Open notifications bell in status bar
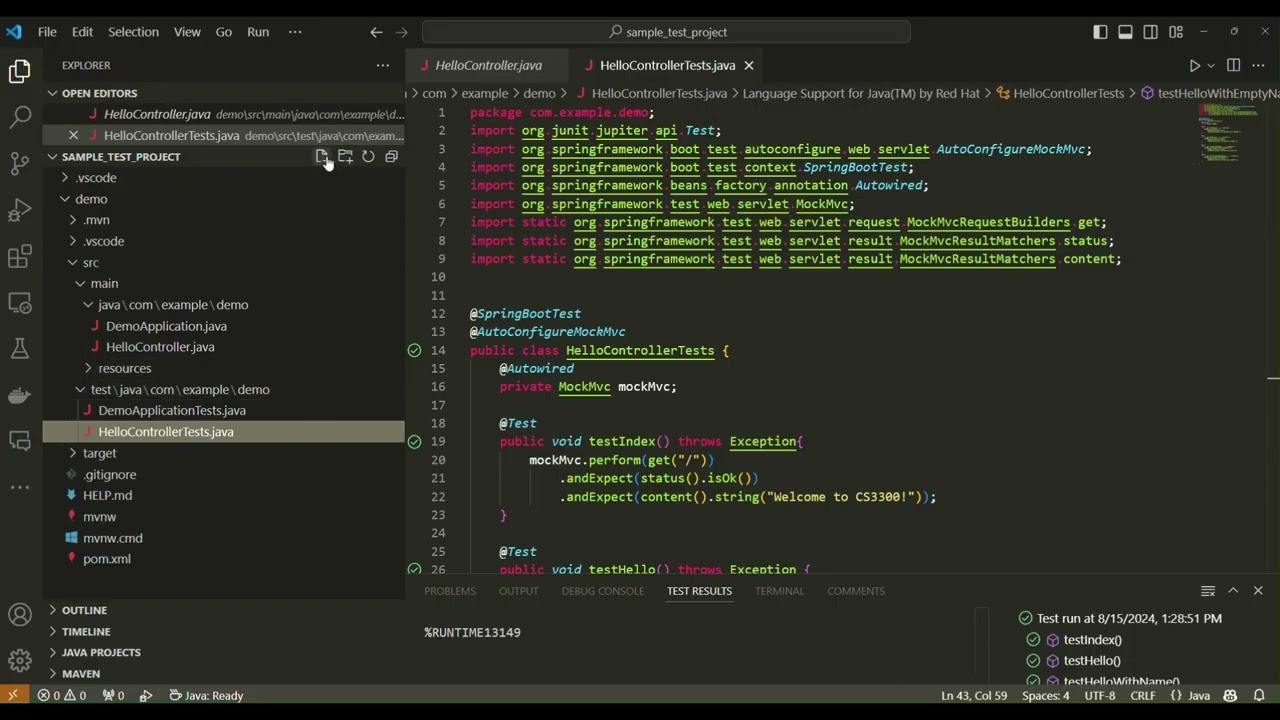Screen dimensions: 1280x720 tap(1260, 695)
